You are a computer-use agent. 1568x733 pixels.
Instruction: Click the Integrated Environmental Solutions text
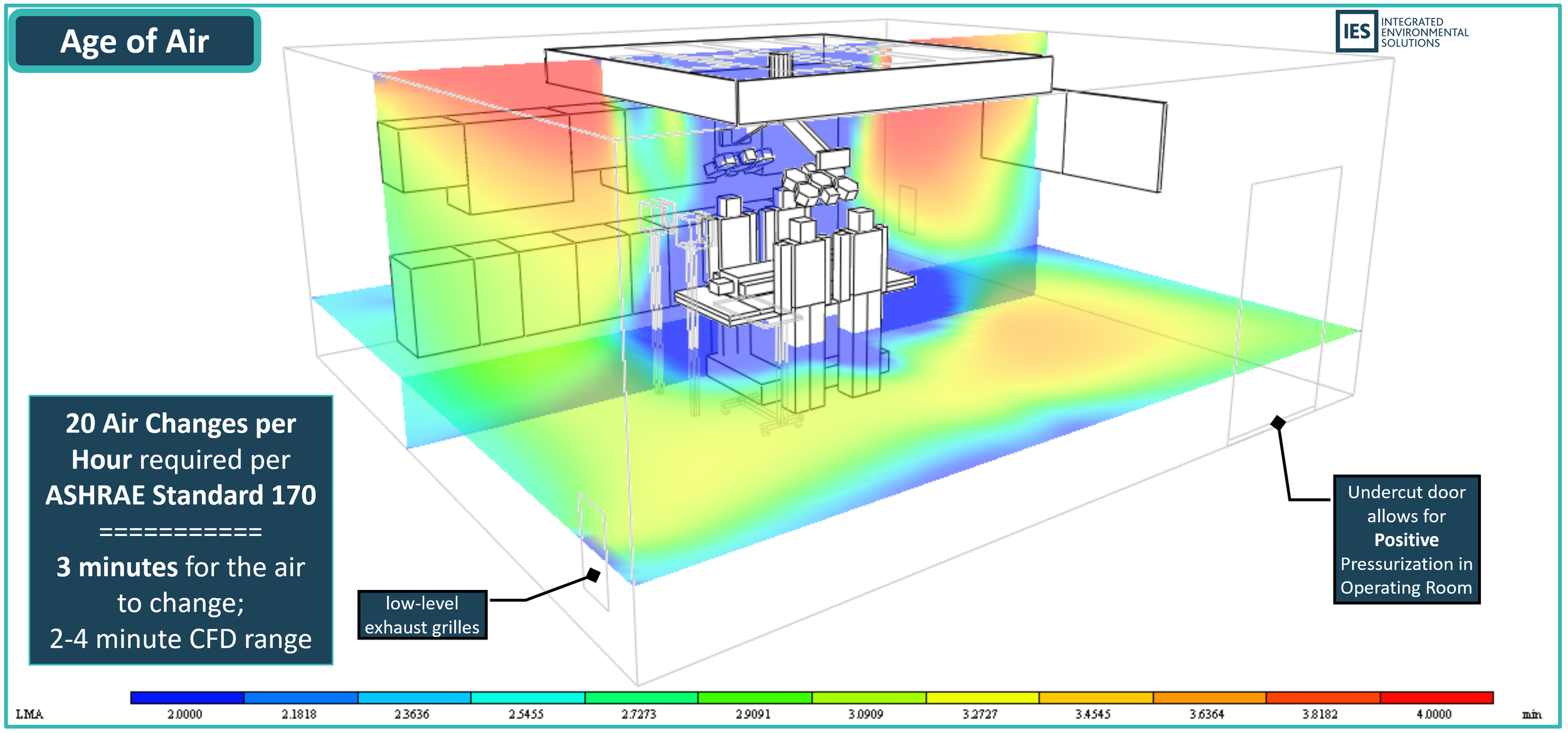(1424, 33)
